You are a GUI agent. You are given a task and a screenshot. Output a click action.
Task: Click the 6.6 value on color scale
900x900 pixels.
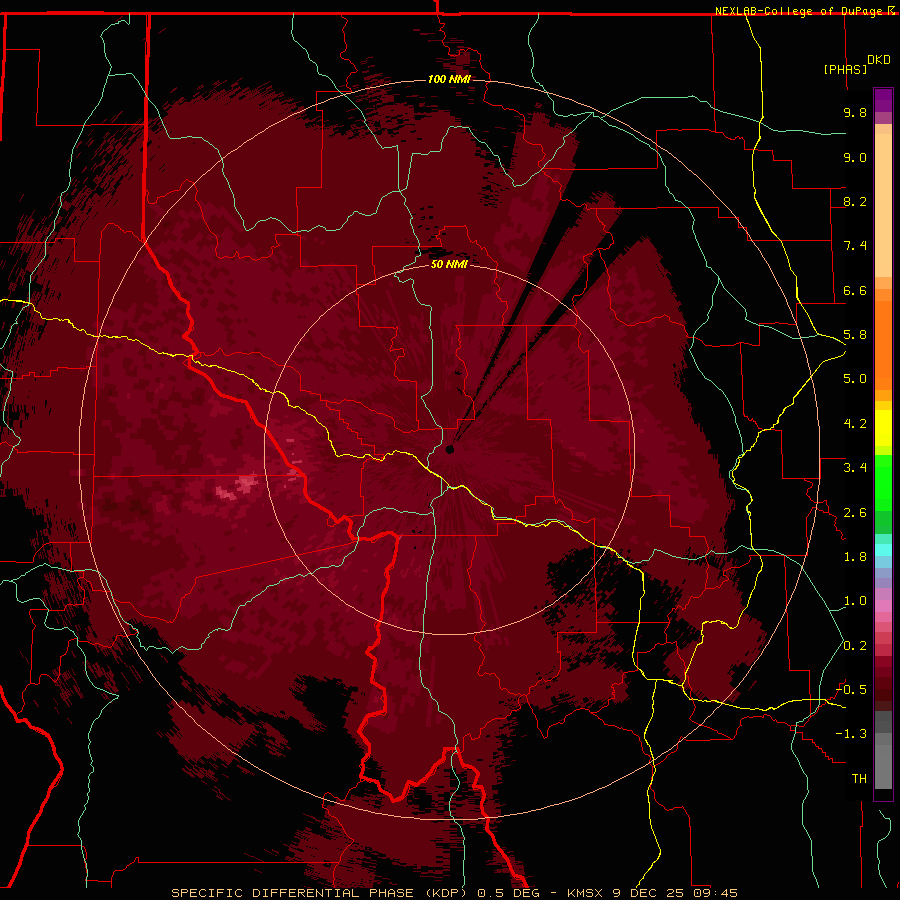[x=855, y=290]
